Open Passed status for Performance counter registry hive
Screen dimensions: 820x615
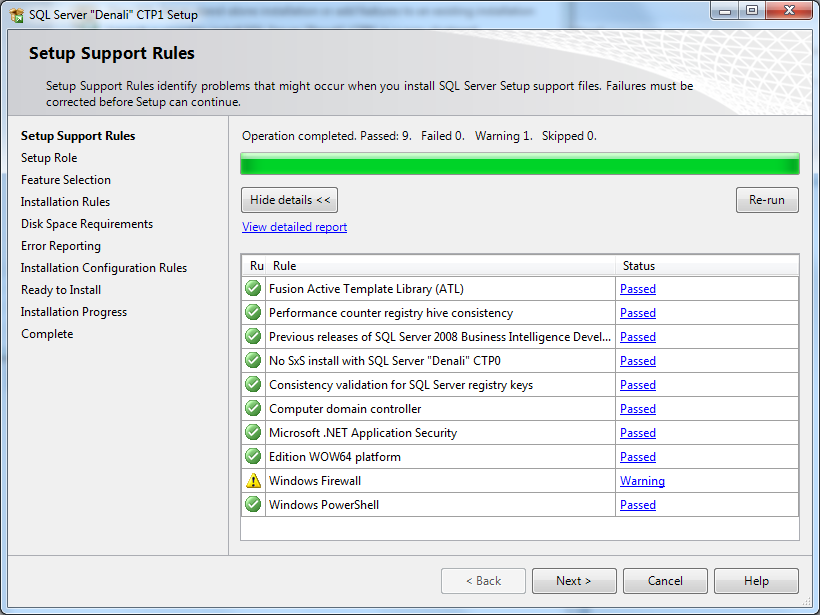pos(637,313)
